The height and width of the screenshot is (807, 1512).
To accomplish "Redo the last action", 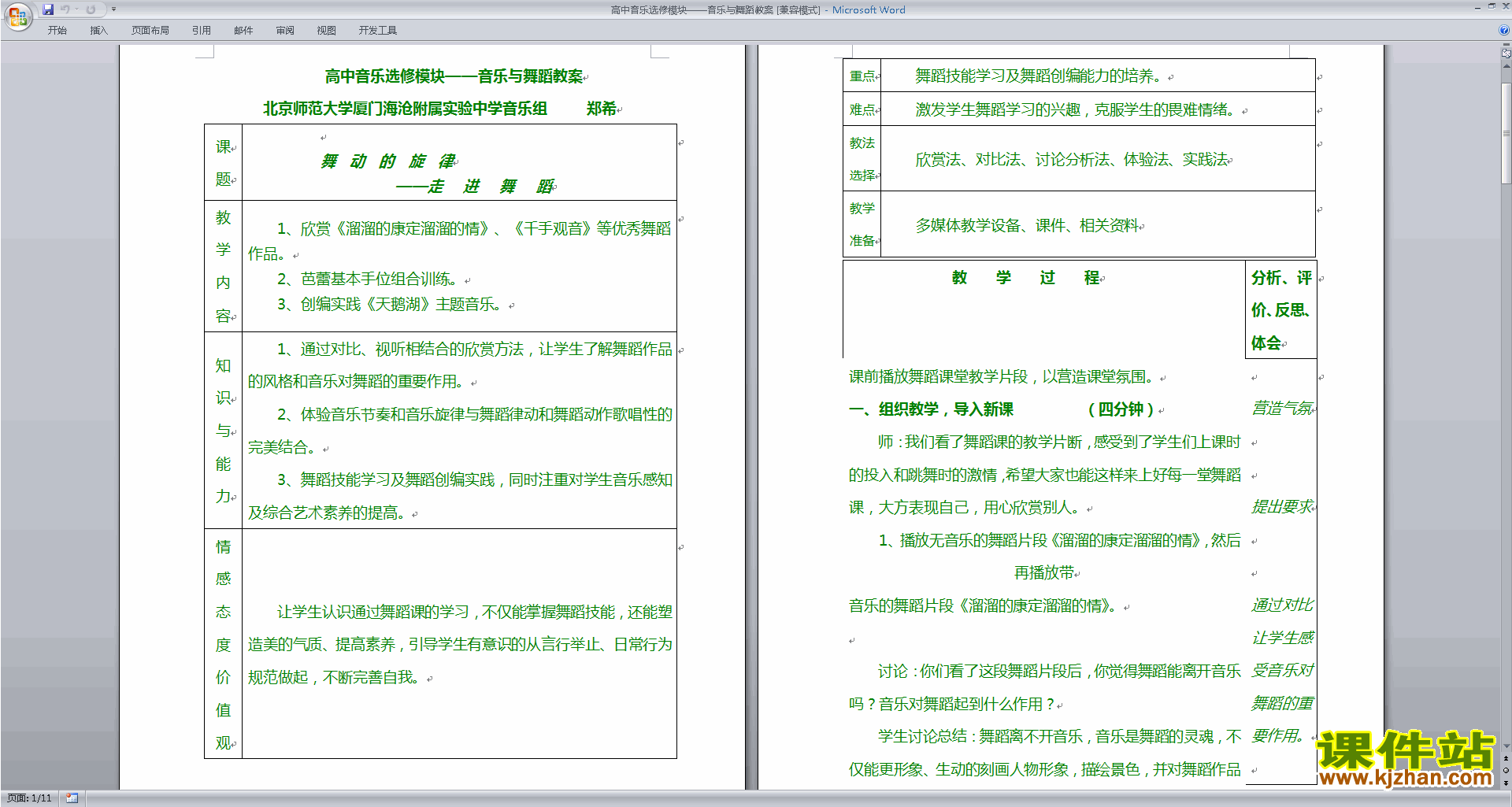I will [91, 9].
